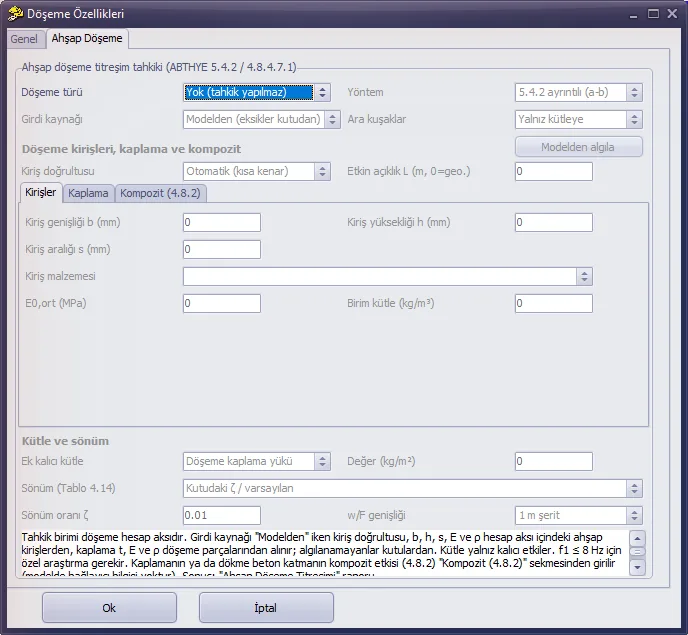The image size is (688, 635).
Task: Close the Döşeme Özellikleri dialog
Action: (x=672, y=14)
